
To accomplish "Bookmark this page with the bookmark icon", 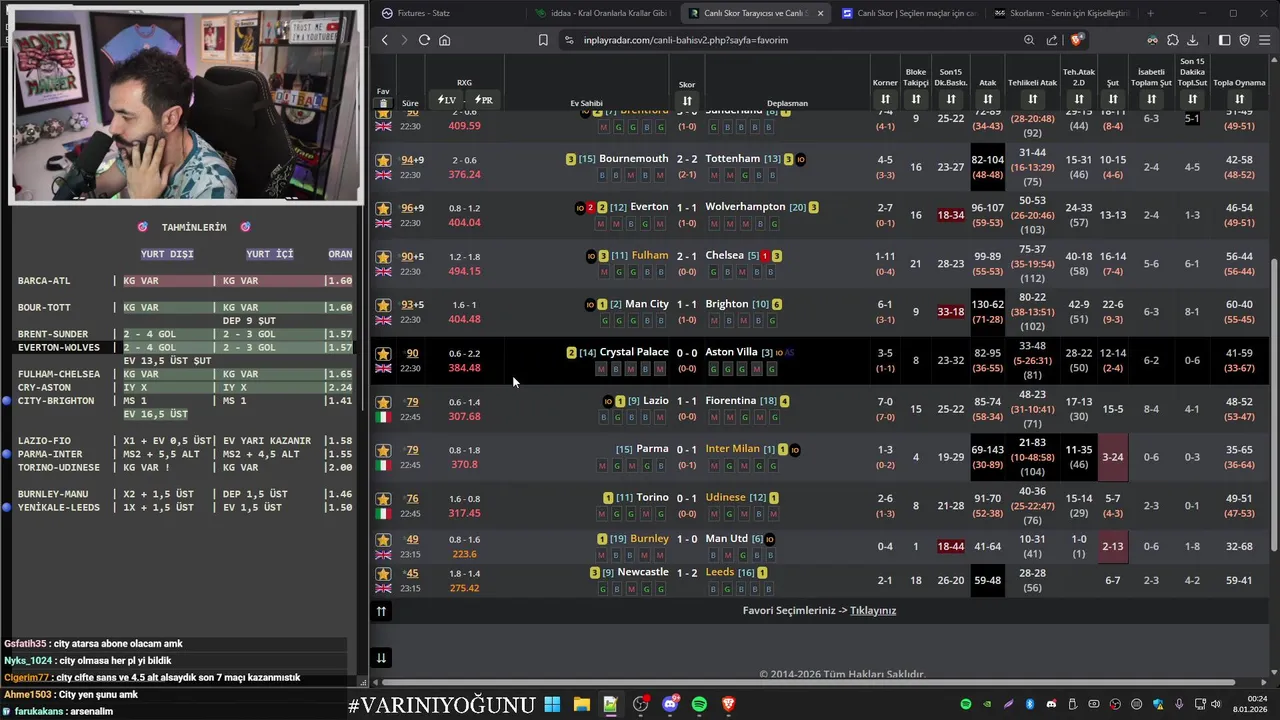I will tap(543, 40).
